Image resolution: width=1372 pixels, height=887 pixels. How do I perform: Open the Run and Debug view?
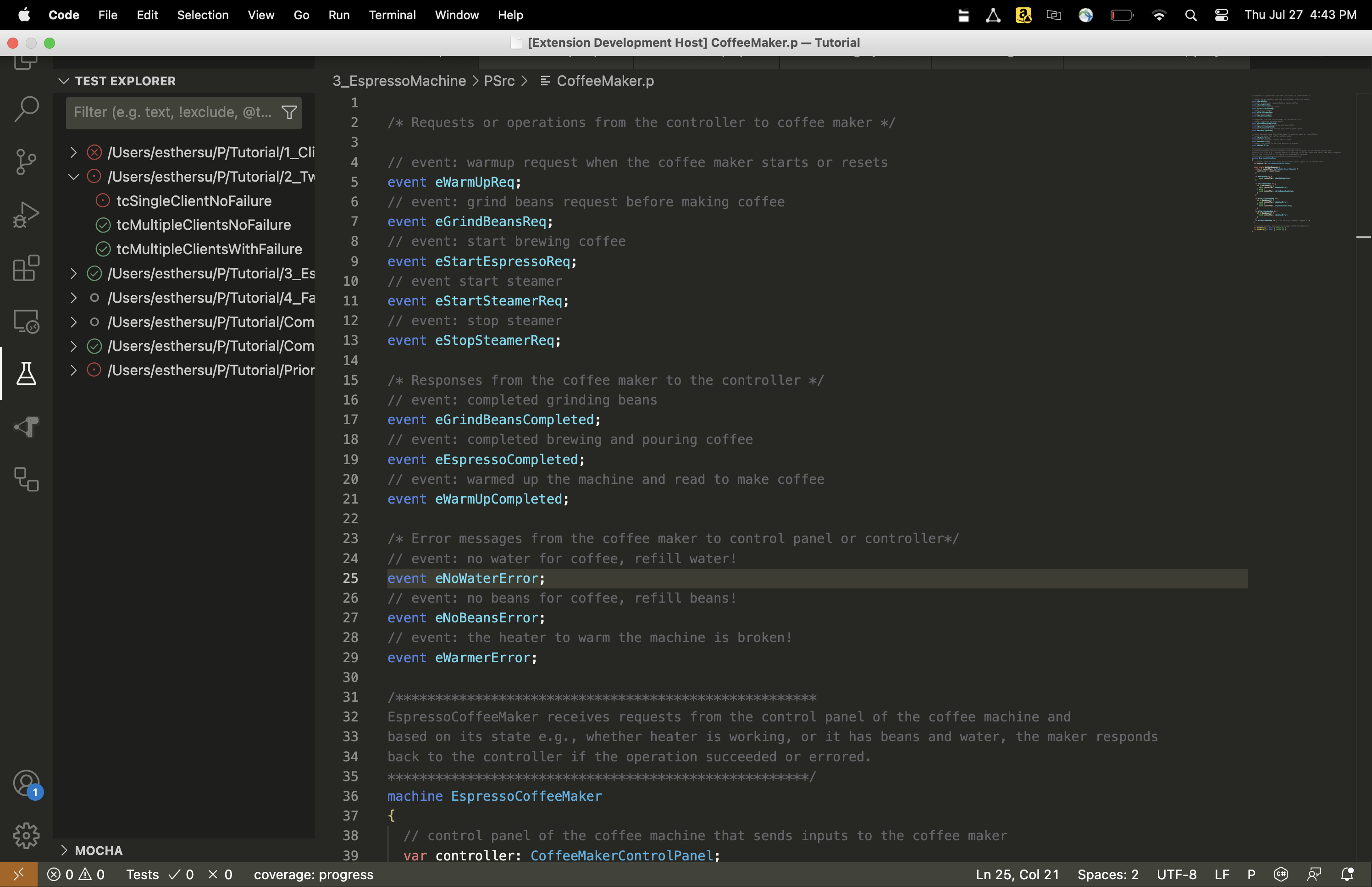(x=26, y=215)
